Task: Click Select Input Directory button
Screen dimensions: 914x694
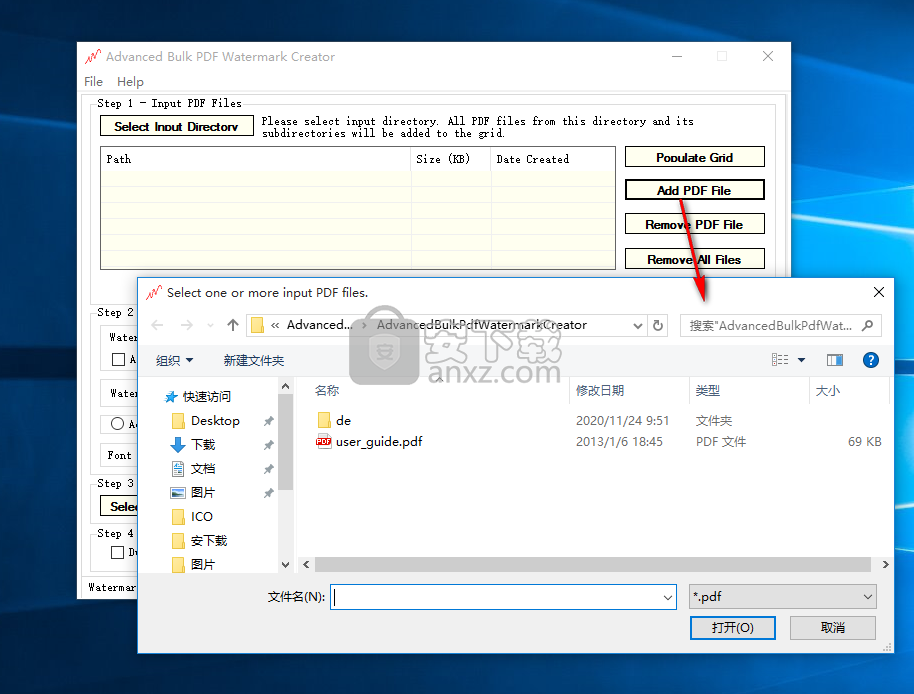Action: click(x=177, y=126)
